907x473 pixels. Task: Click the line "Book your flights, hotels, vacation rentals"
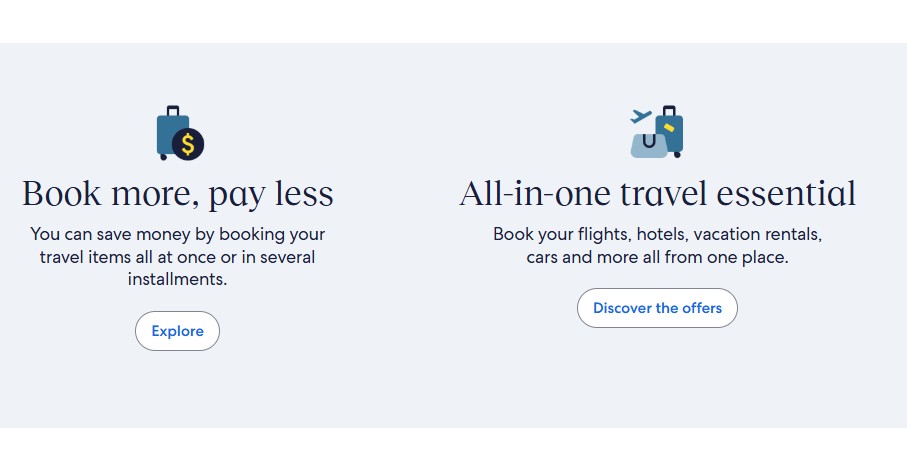coord(657,234)
